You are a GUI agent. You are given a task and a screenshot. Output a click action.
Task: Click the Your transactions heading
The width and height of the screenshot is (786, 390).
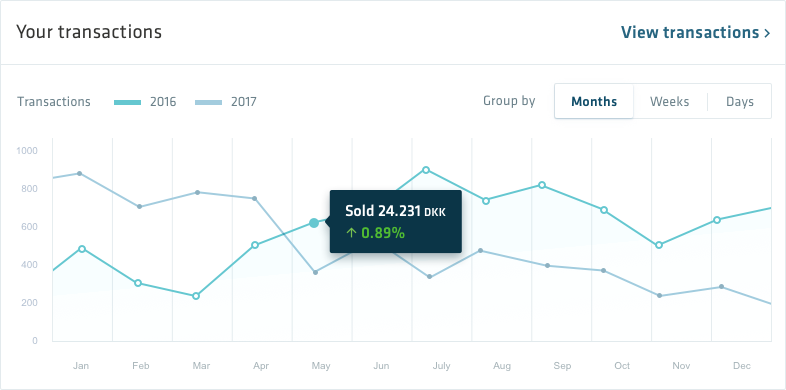(89, 32)
